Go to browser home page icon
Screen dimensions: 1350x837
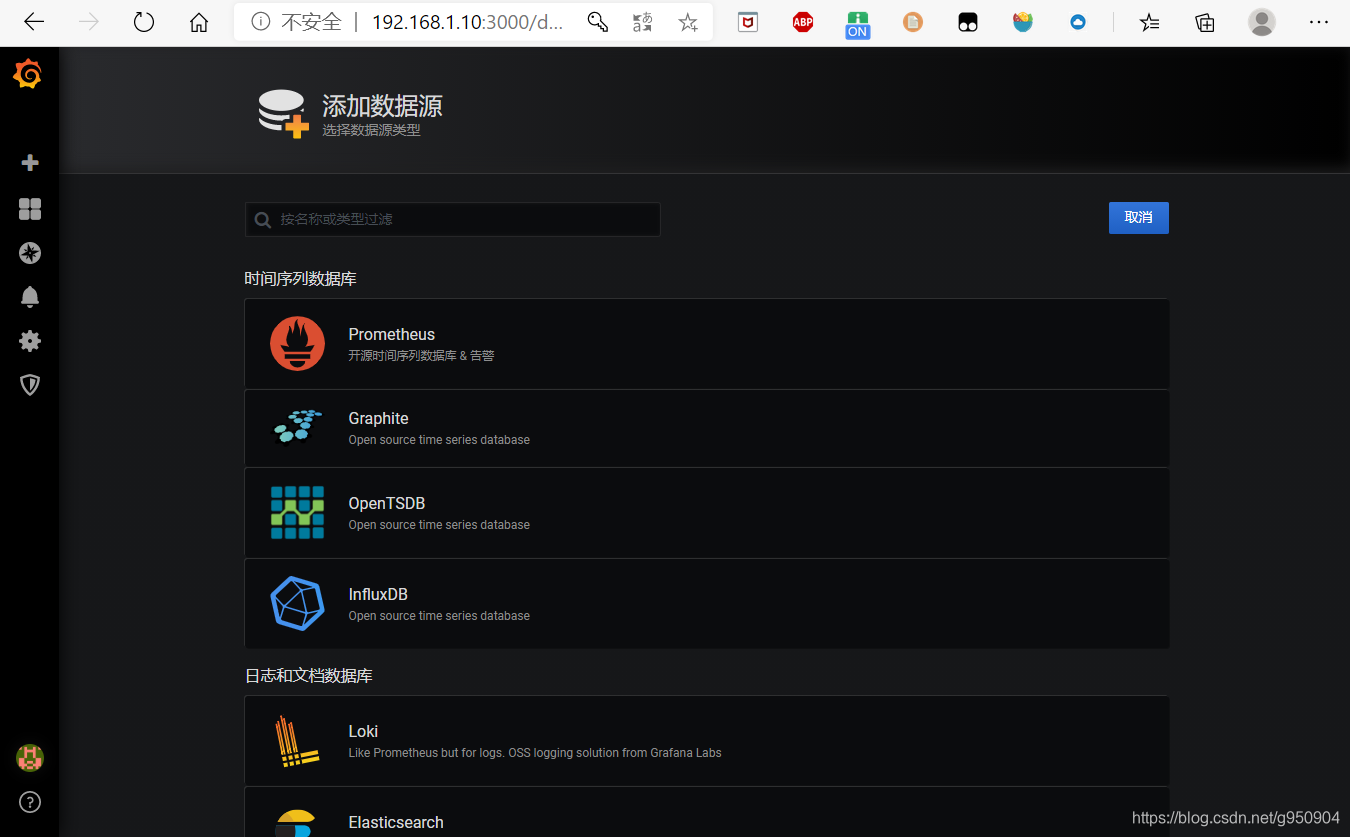pos(199,22)
